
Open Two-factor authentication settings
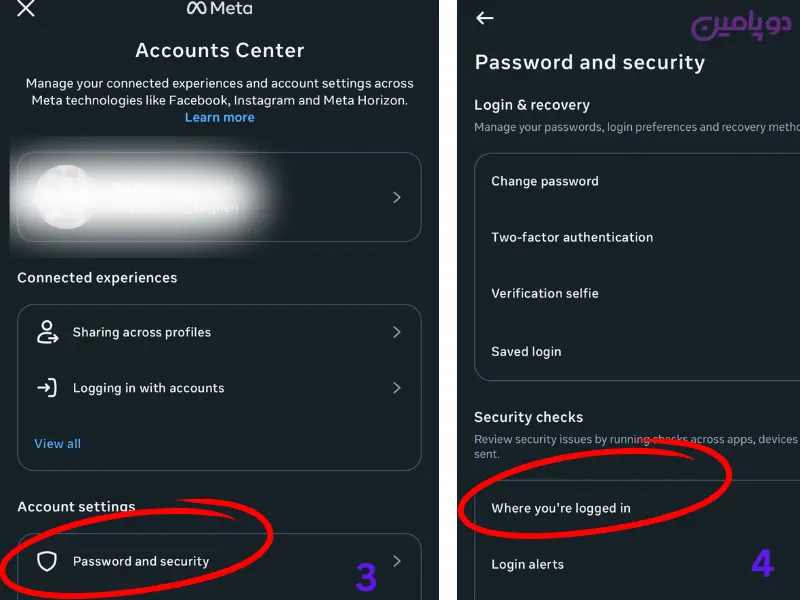coord(572,237)
